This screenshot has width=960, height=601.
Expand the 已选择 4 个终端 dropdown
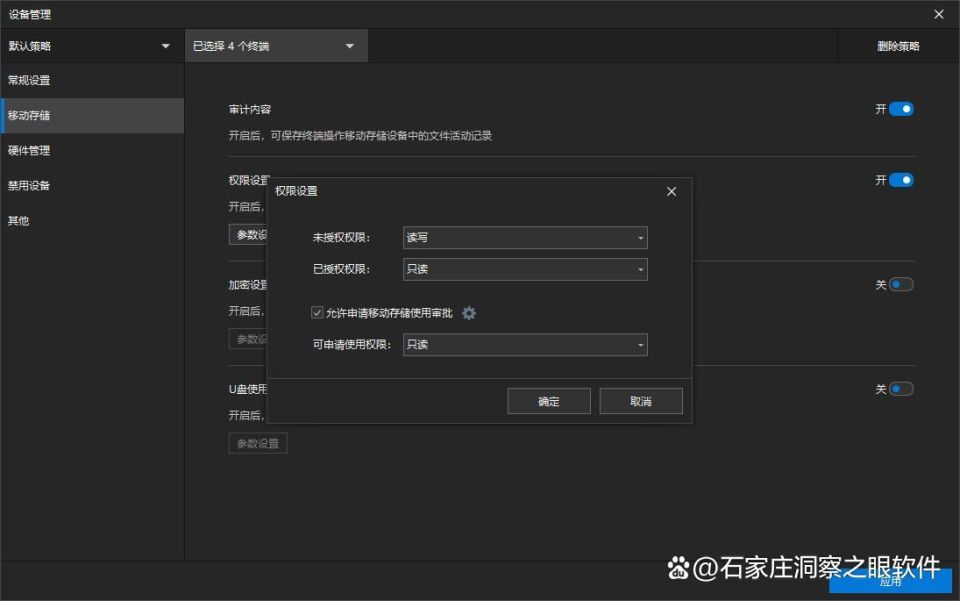(x=276, y=46)
